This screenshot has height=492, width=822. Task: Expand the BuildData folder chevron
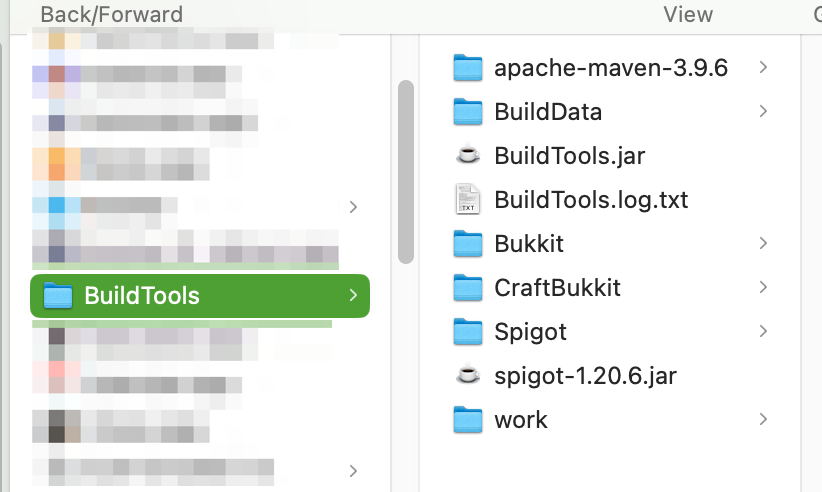(x=763, y=111)
